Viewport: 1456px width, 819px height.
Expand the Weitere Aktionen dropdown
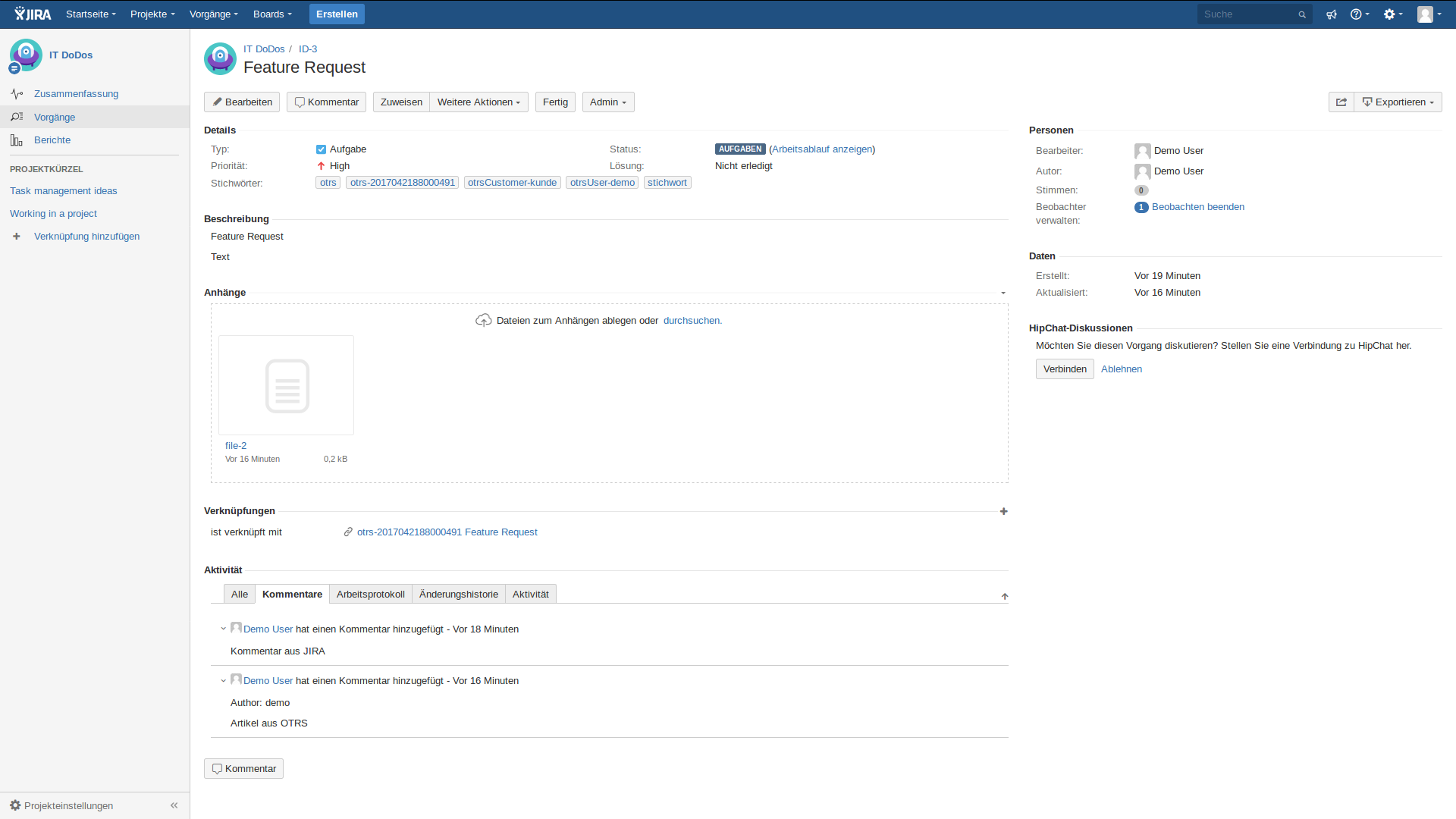(x=479, y=102)
